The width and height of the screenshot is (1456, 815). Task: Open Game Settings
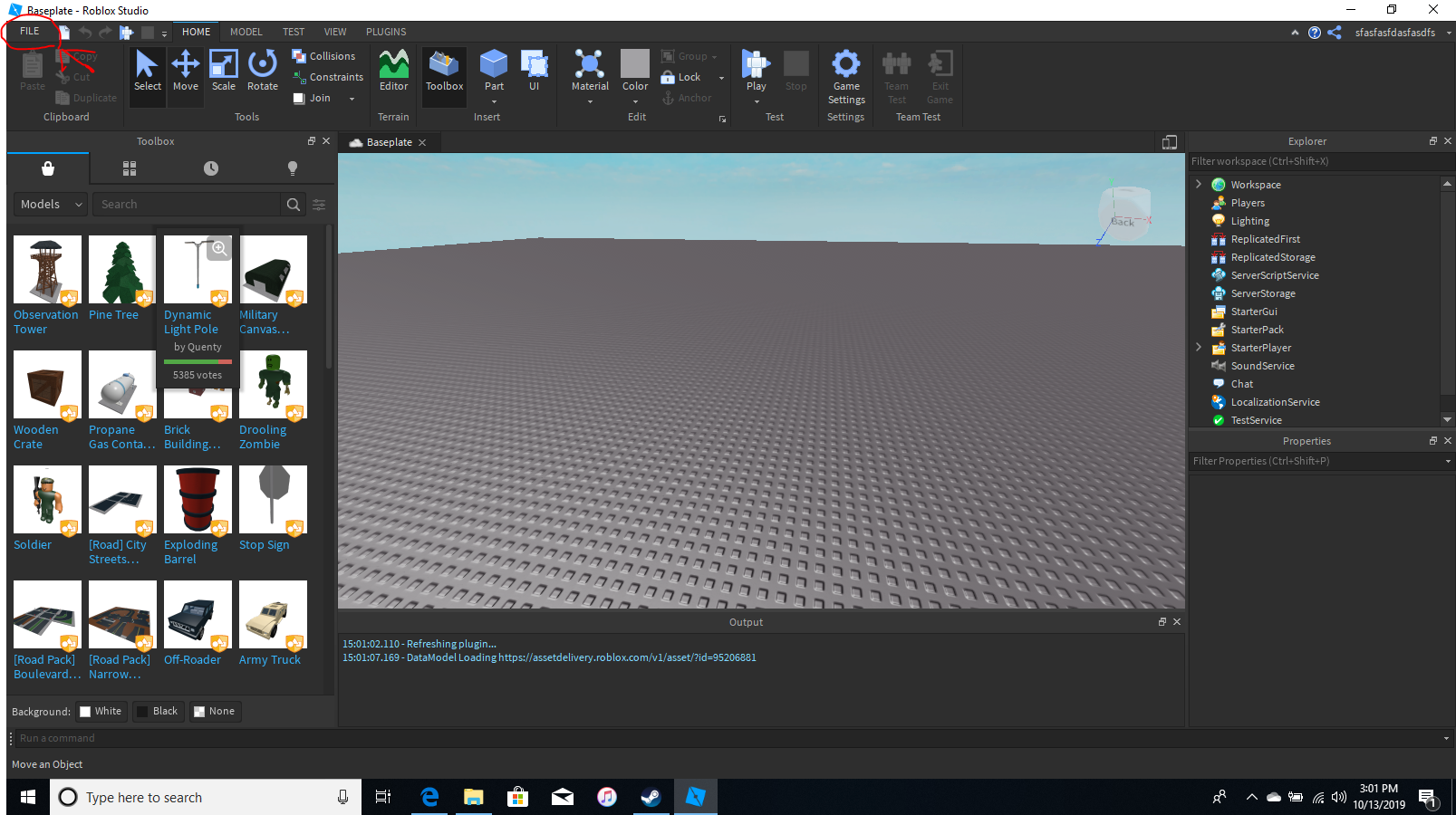[x=846, y=77]
